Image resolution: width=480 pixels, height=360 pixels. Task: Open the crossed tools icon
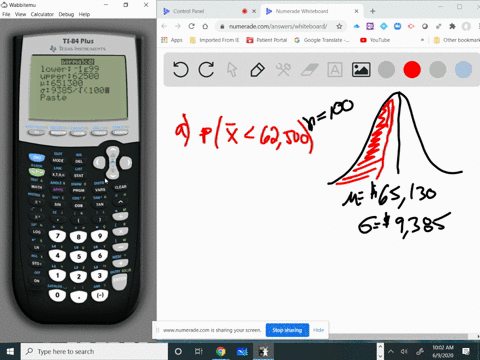(x=283, y=70)
